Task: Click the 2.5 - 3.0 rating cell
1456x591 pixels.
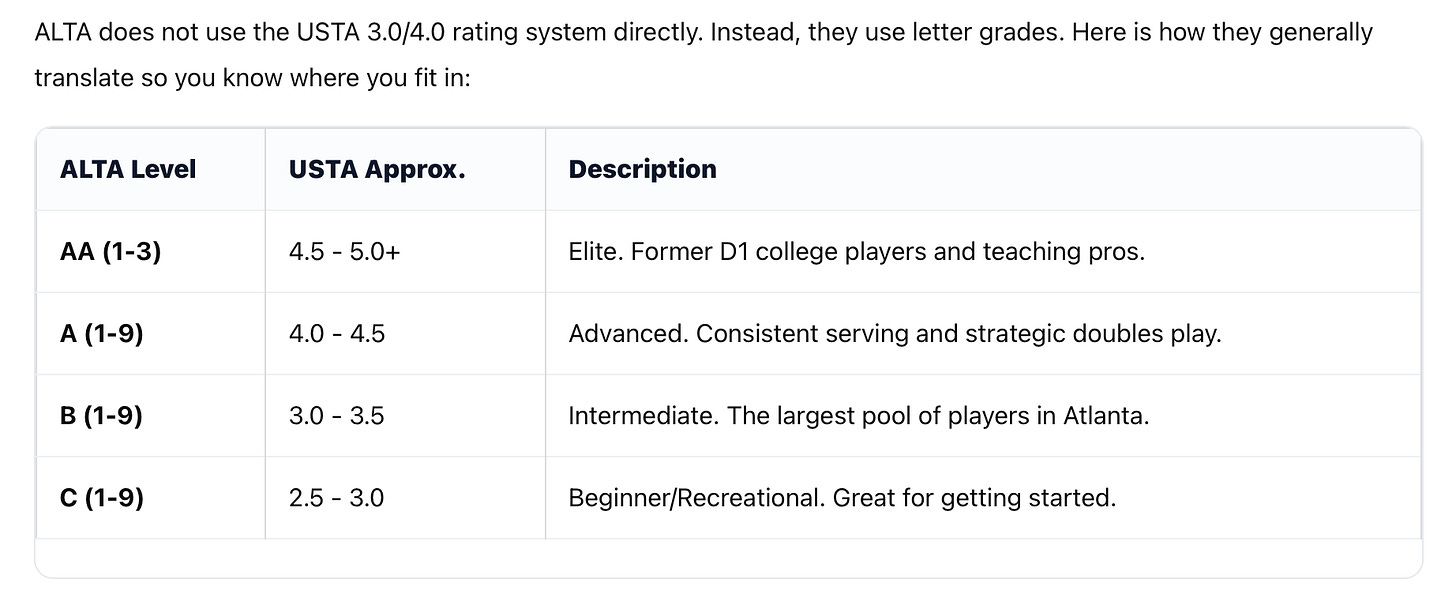Action: coord(405,497)
